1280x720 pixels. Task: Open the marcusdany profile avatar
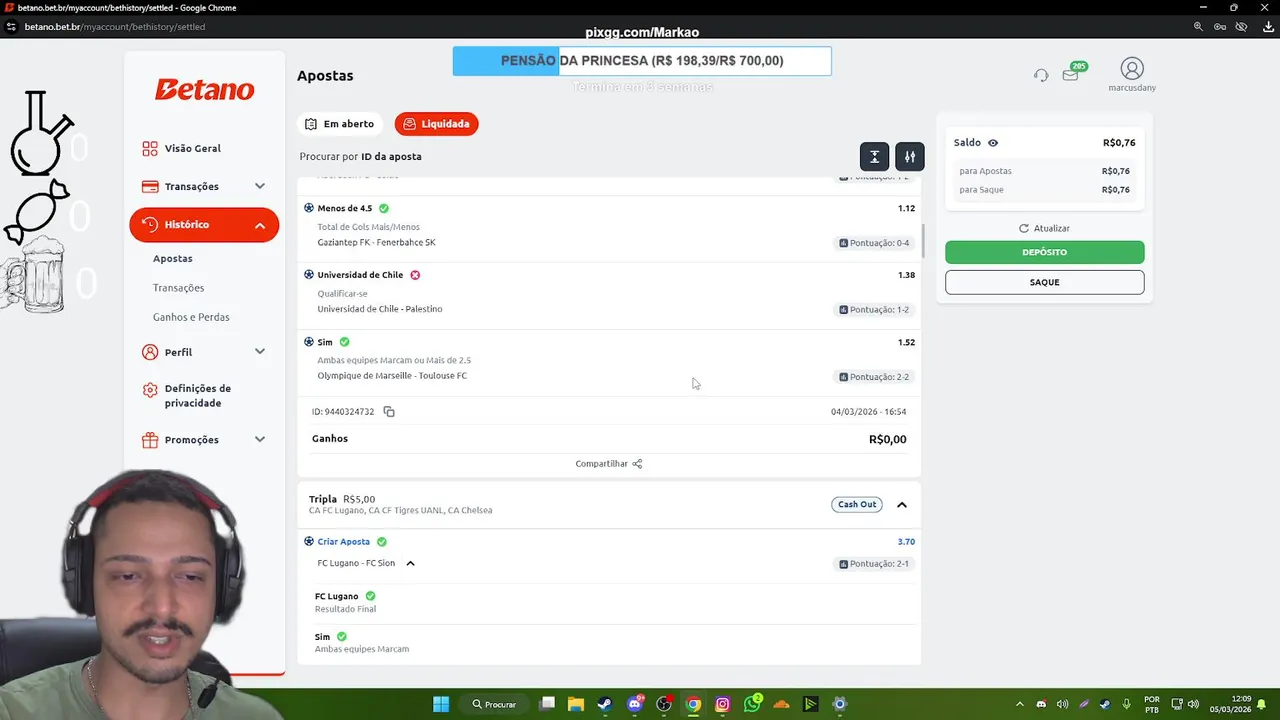click(x=1132, y=68)
